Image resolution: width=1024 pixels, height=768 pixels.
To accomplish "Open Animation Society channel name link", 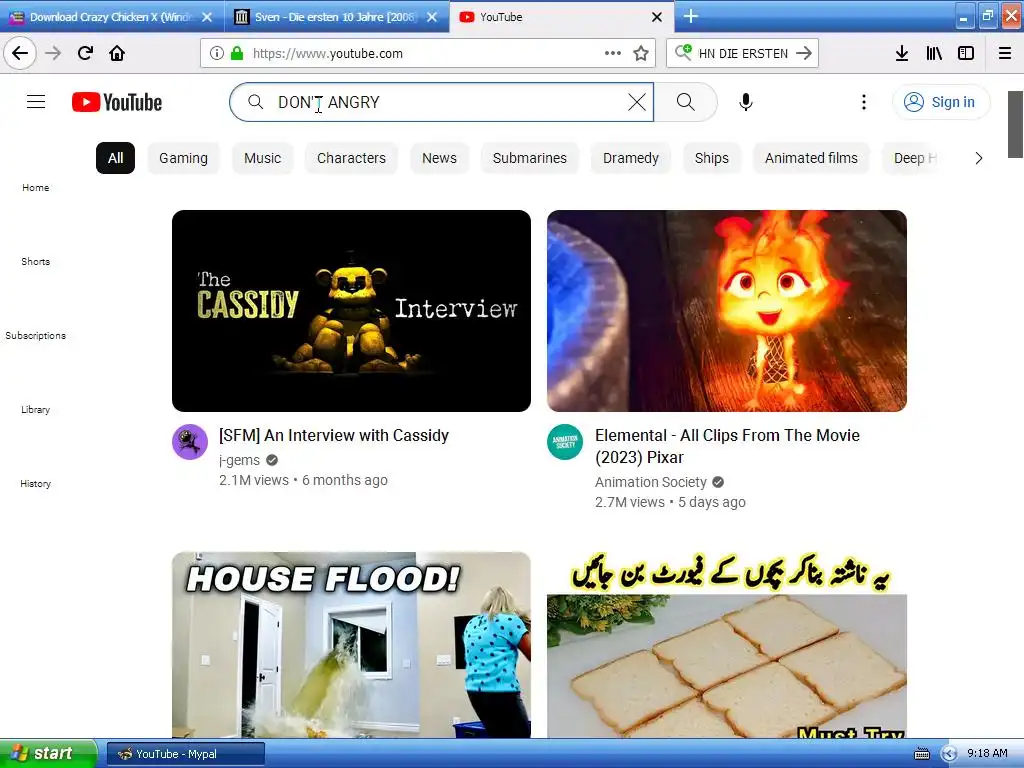I will click(x=650, y=483).
